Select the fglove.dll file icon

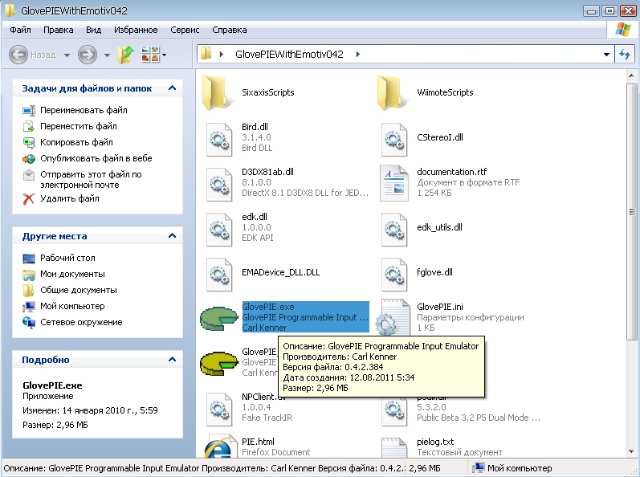pos(394,275)
